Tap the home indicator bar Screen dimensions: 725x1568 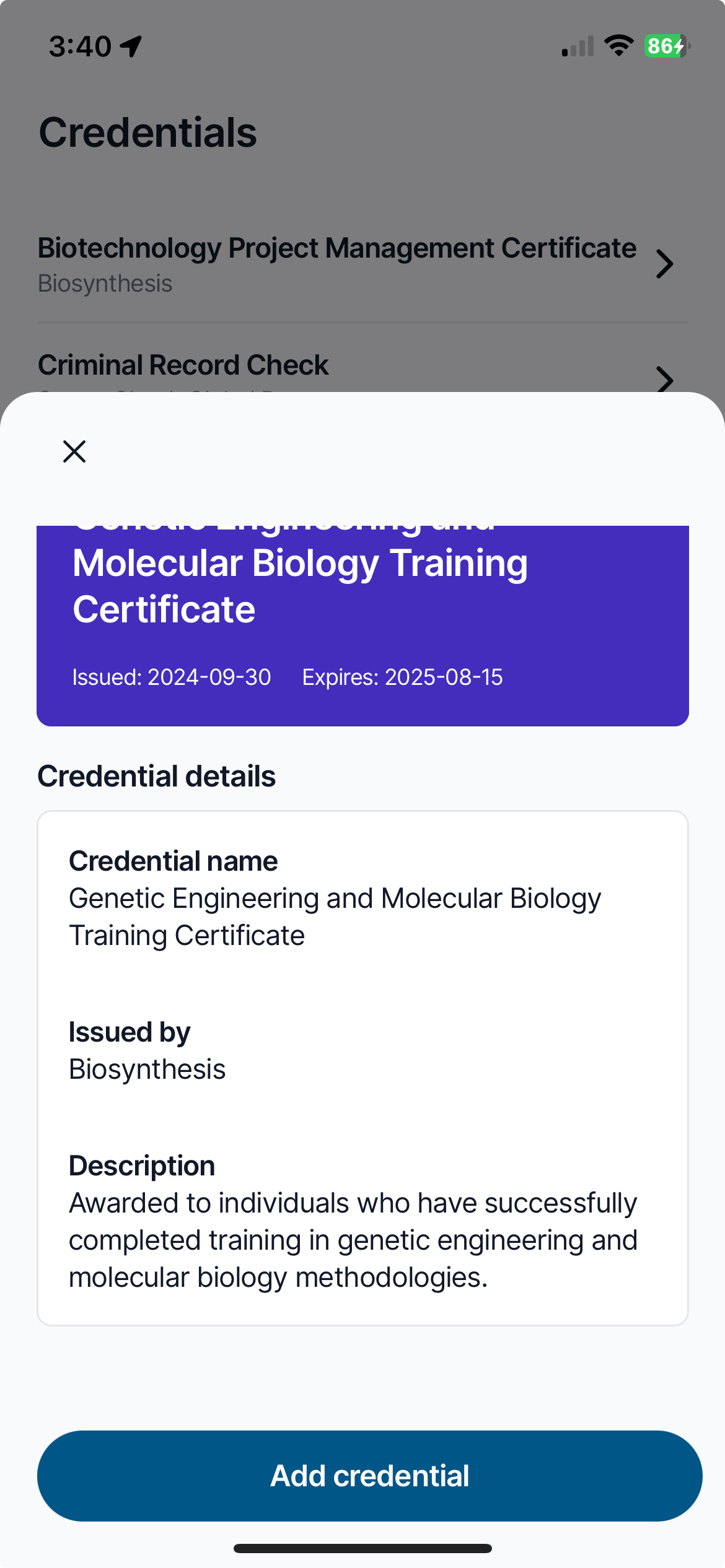pos(362,1548)
